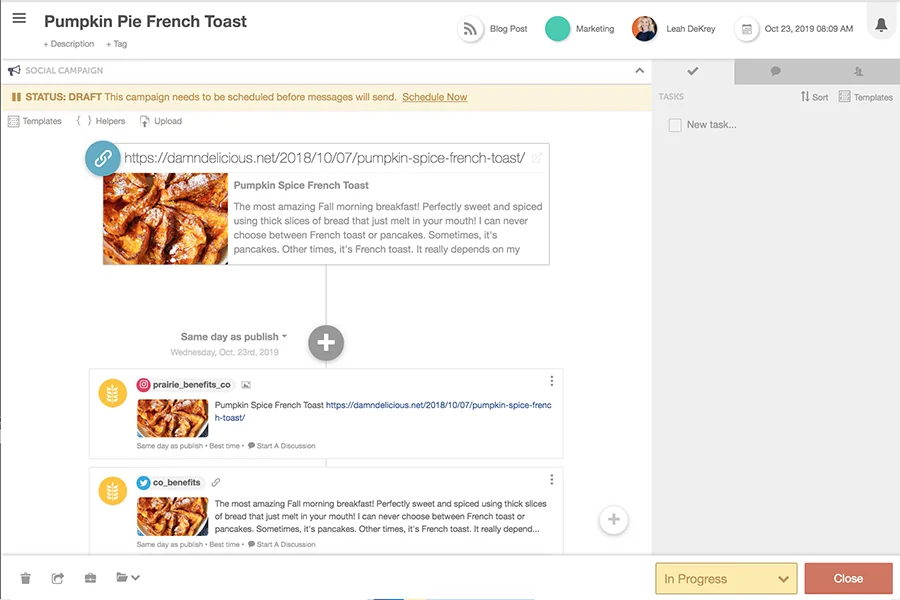This screenshot has height=600, width=900.
Task: Collapse the Social Campaign section chevron
Action: (x=638, y=71)
